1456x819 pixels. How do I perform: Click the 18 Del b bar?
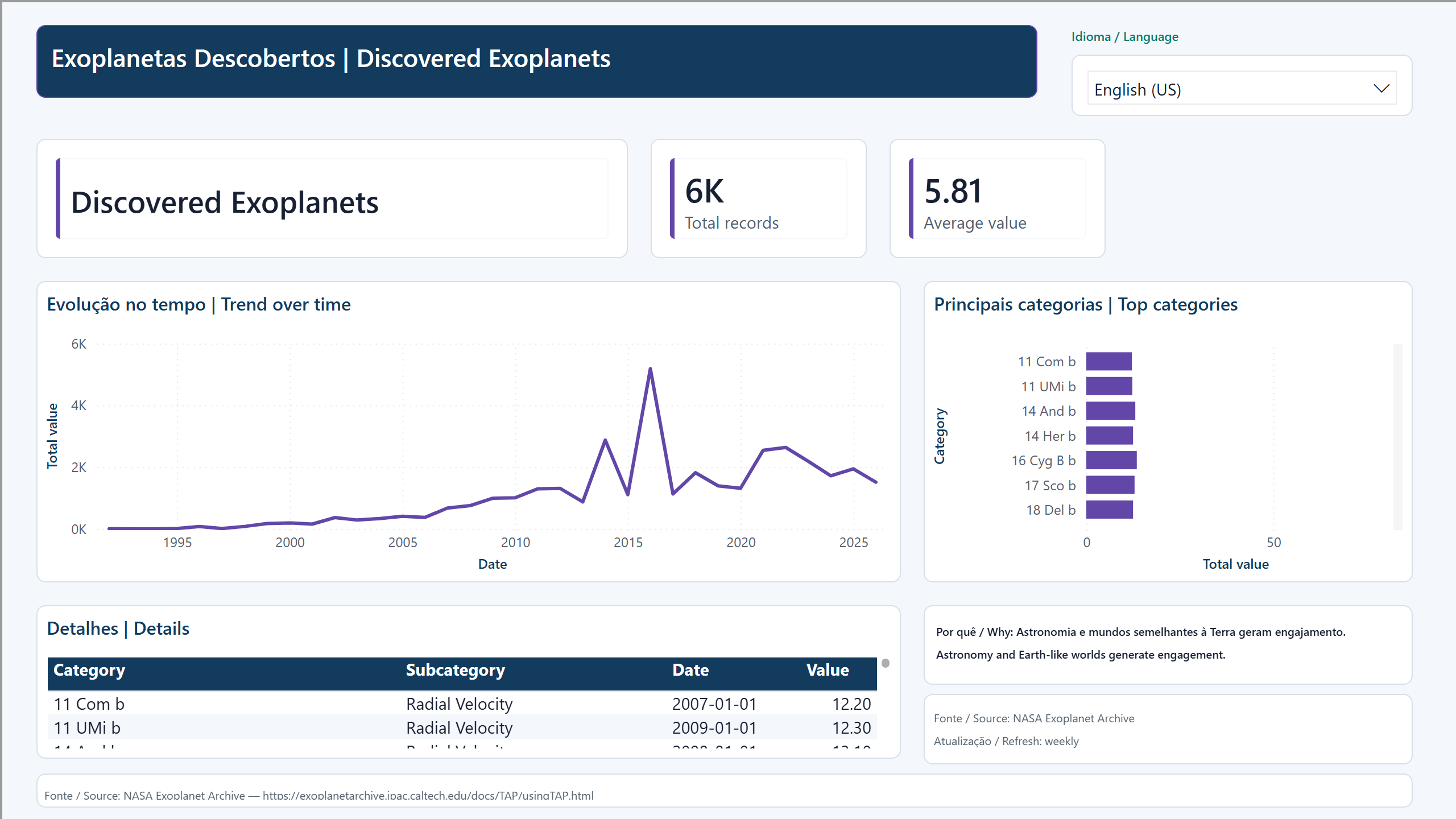coord(1109,510)
